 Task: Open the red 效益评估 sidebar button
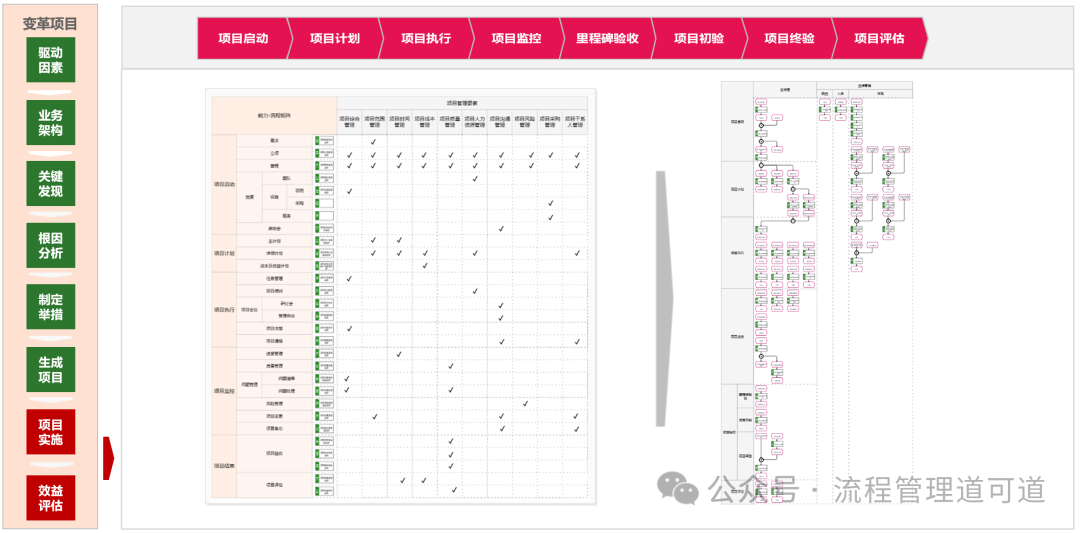tap(51, 497)
